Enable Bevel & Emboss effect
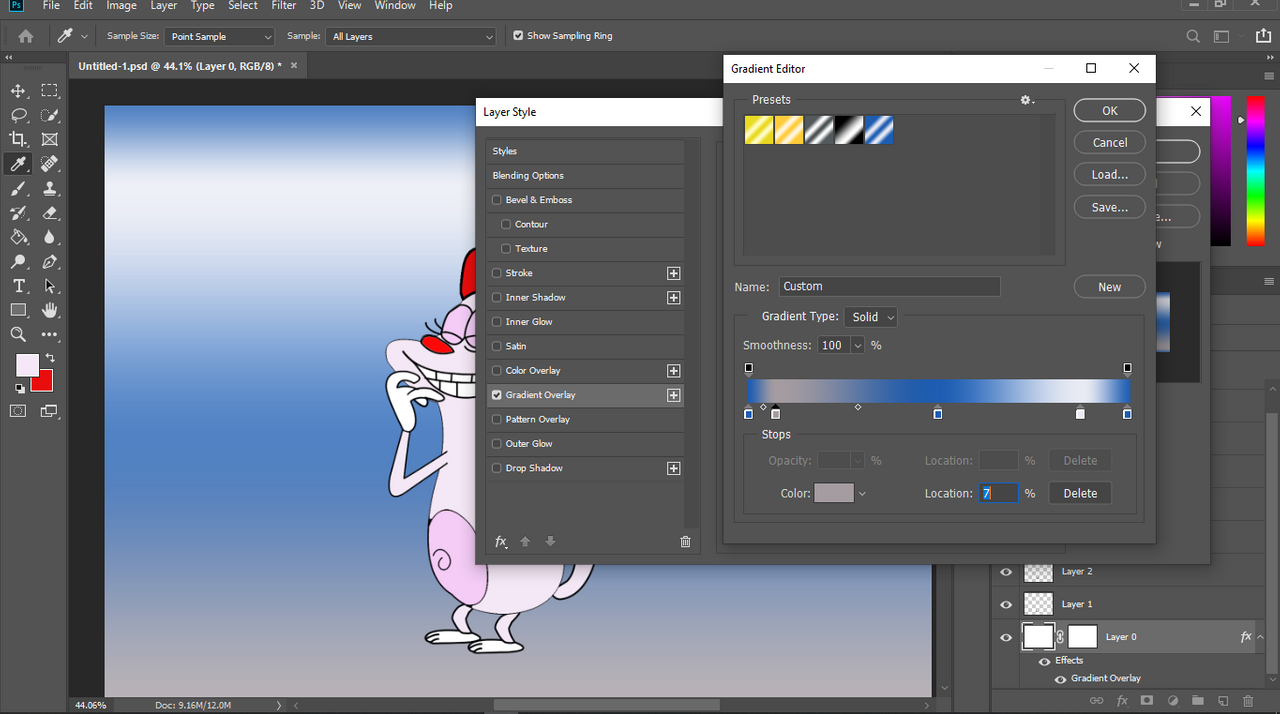Viewport: 1280px width, 714px height. pyautogui.click(x=497, y=200)
